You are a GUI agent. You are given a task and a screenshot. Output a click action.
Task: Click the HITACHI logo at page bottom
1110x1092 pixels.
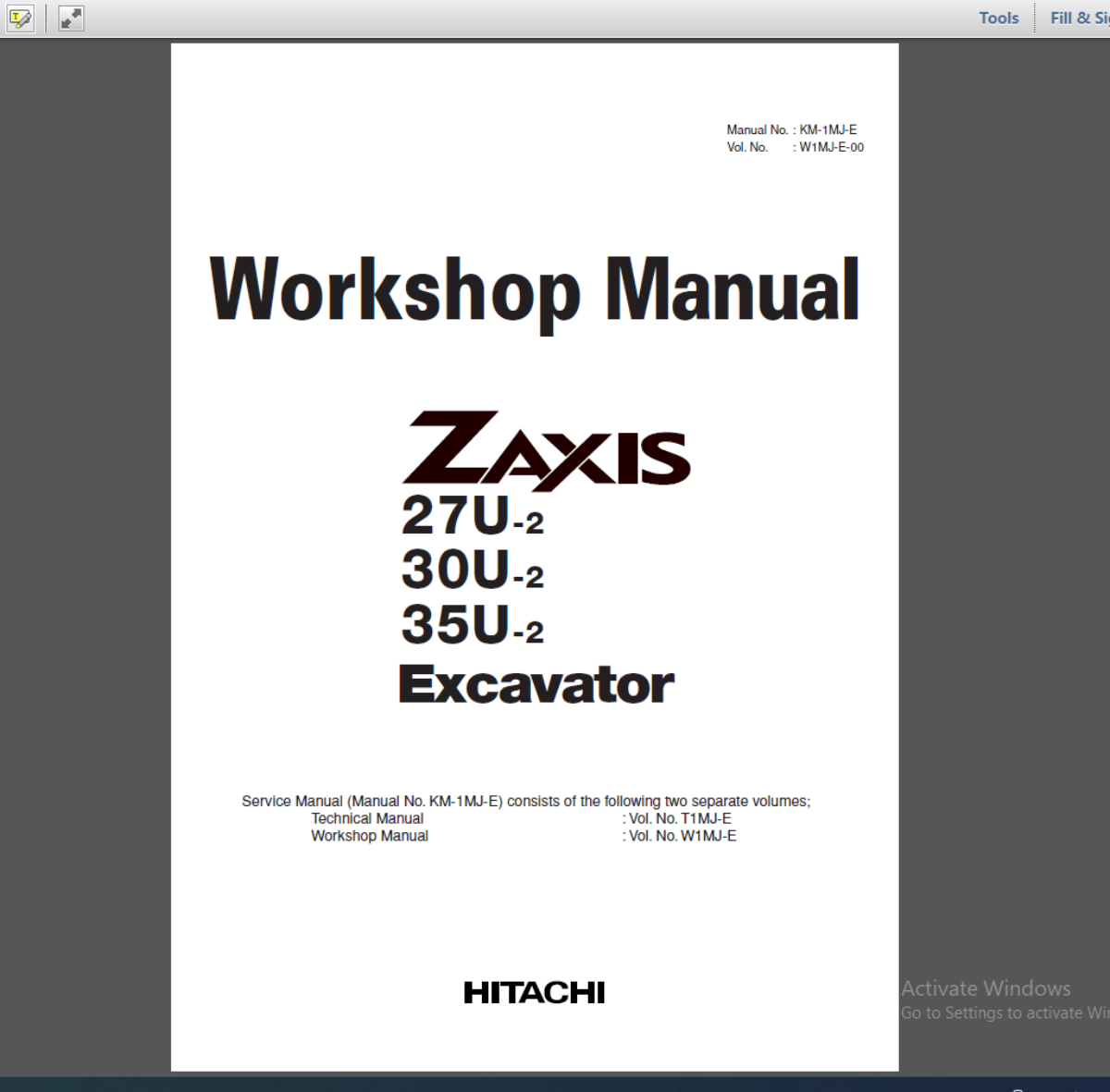[x=535, y=993]
